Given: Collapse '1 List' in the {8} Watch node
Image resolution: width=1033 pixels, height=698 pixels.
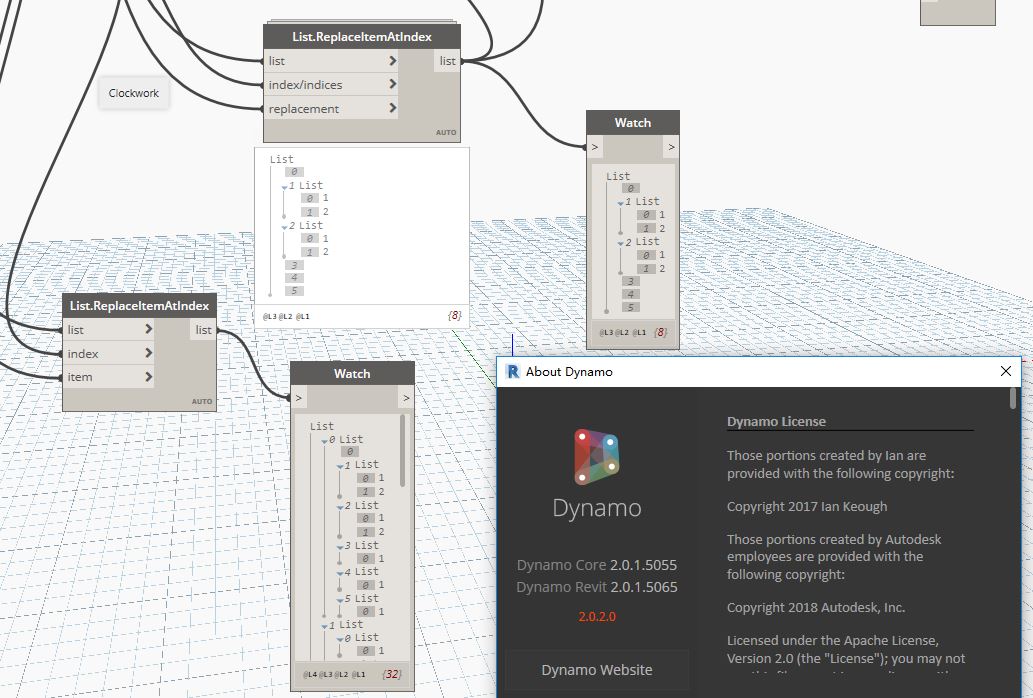Looking at the screenshot, I should click(620, 203).
